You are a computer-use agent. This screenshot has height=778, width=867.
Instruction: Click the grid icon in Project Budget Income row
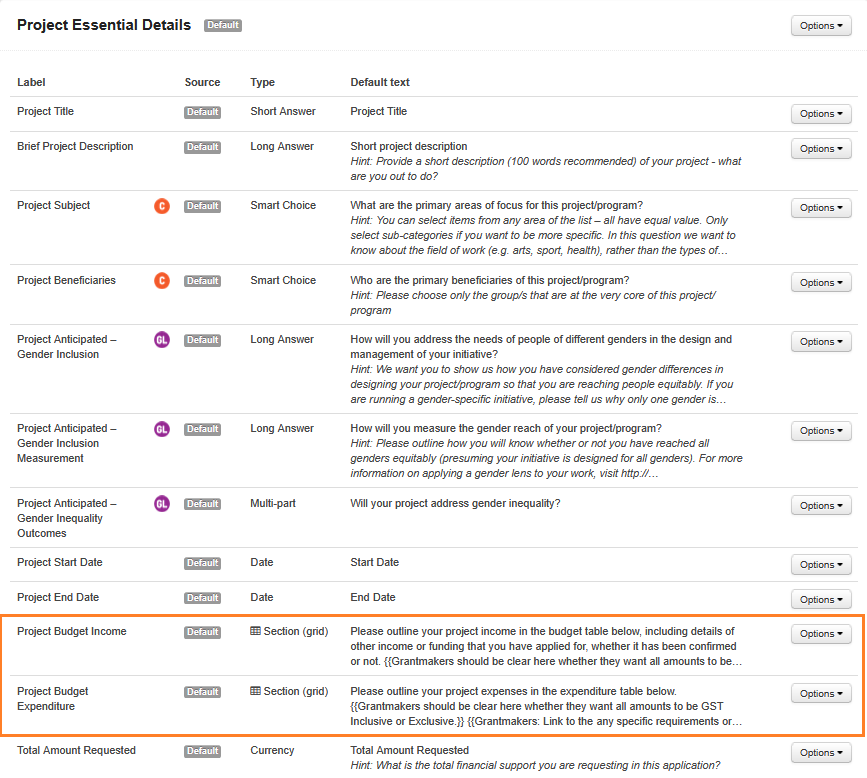coord(255,632)
